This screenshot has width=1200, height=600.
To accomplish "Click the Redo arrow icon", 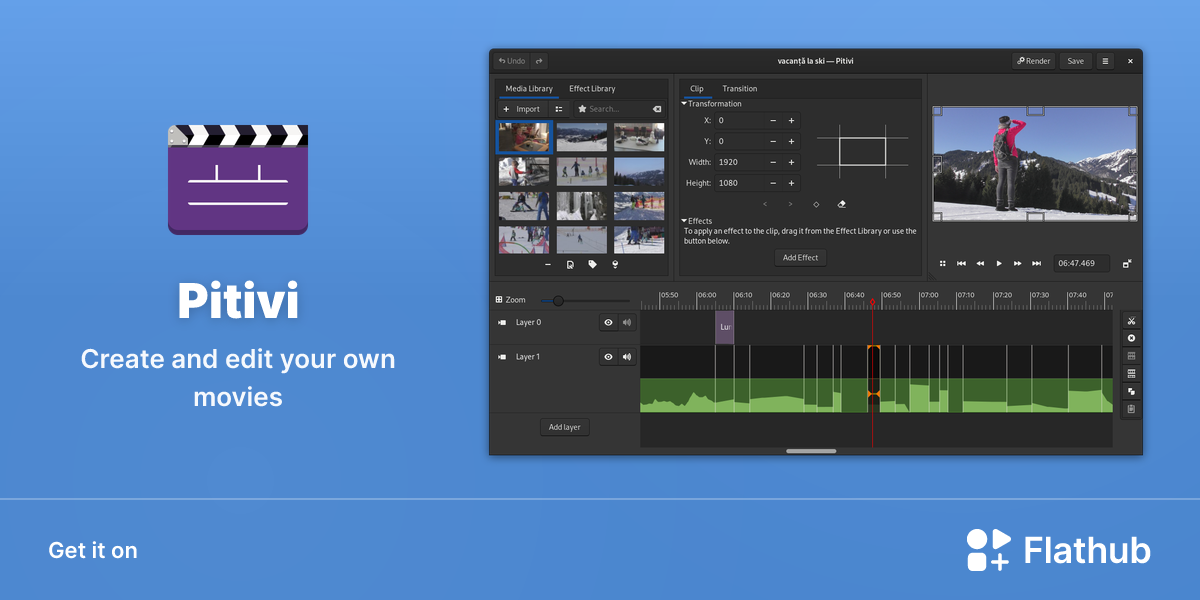I will (x=540, y=61).
